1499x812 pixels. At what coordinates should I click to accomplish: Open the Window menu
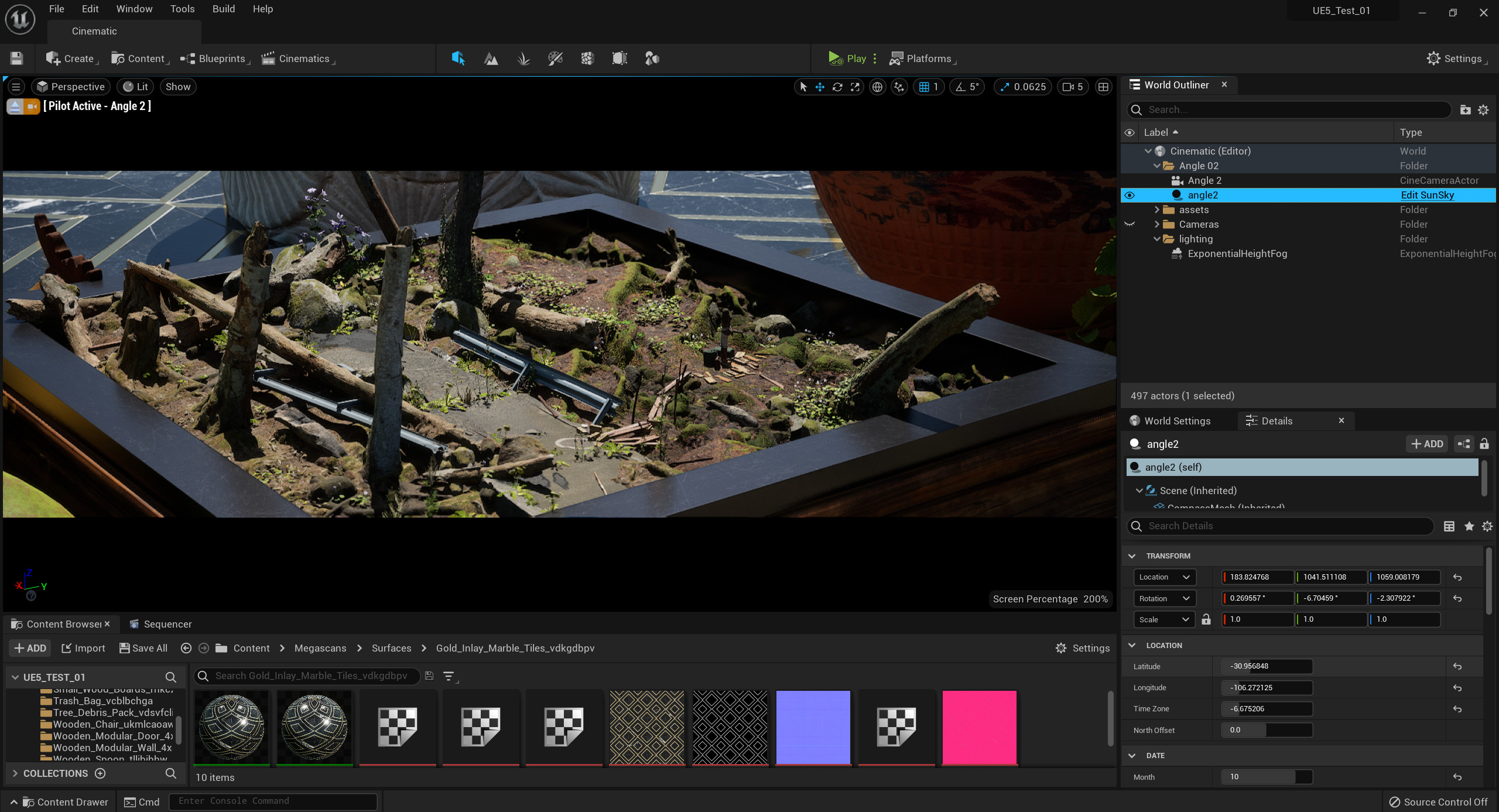tap(134, 9)
